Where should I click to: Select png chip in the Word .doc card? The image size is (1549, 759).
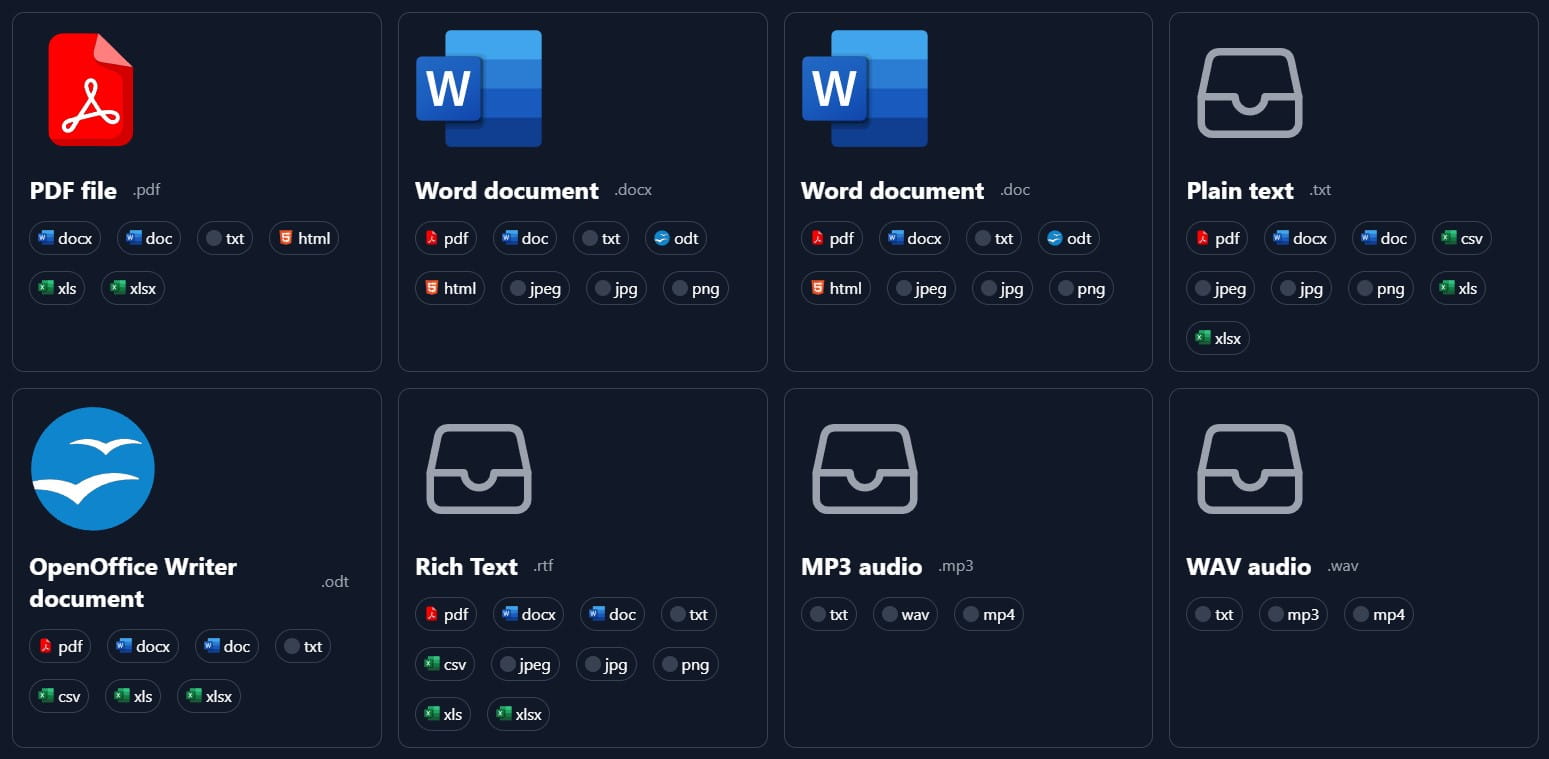pyautogui.click(x=1080, y=288)
